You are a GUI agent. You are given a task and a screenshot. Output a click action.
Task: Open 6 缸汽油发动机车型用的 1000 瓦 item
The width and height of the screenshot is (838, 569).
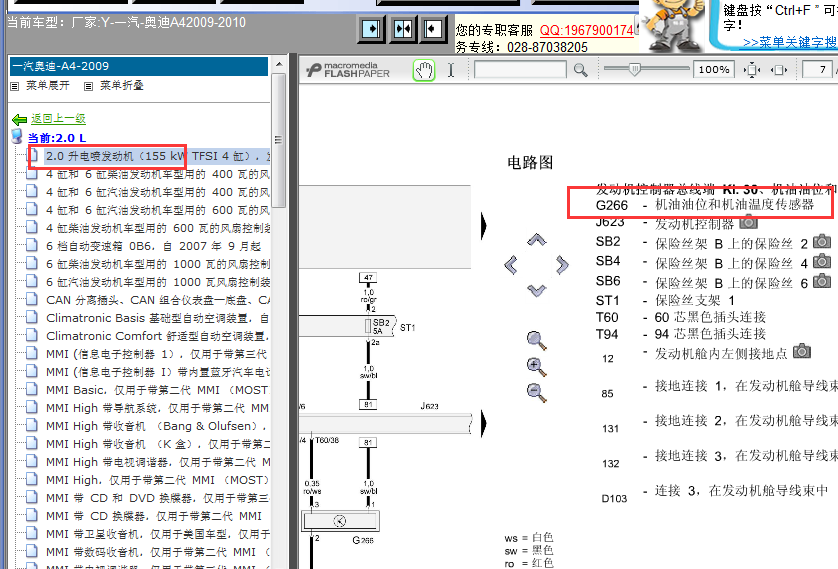158,282
